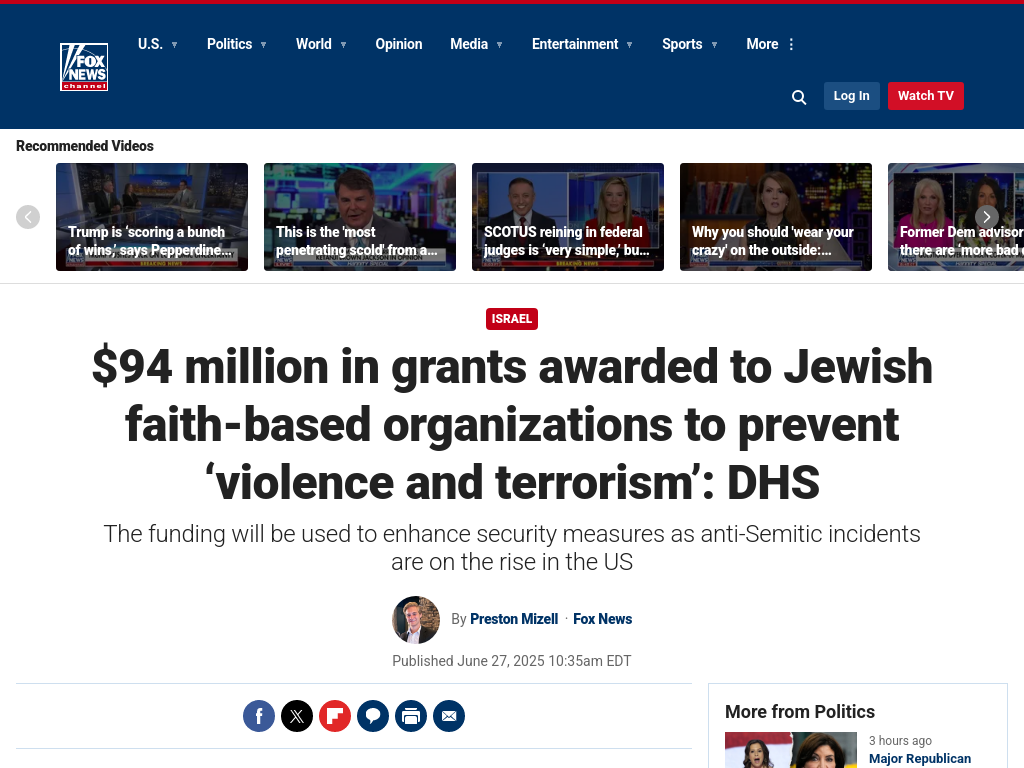Click the 'Recommended Videos' heading
Screen dimensions: 1024x768
coord(85,146)
